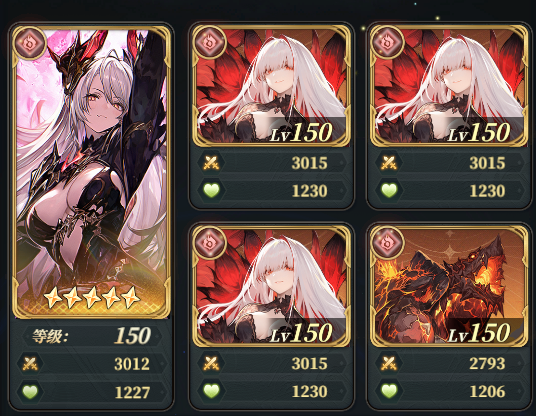Image resolution: width=536 pixels, height=416 pixels.
Task: Click the green heart HP icon under main card
Action: coord(30,392)
